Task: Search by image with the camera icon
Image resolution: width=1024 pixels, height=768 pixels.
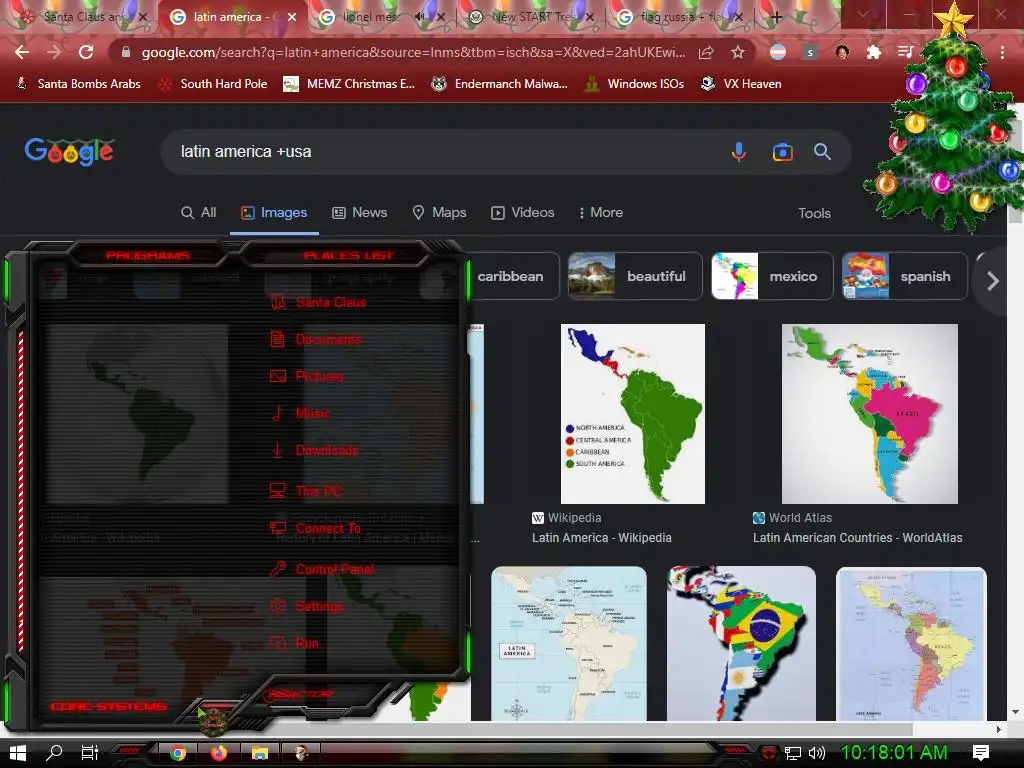Action: [782, 152]
